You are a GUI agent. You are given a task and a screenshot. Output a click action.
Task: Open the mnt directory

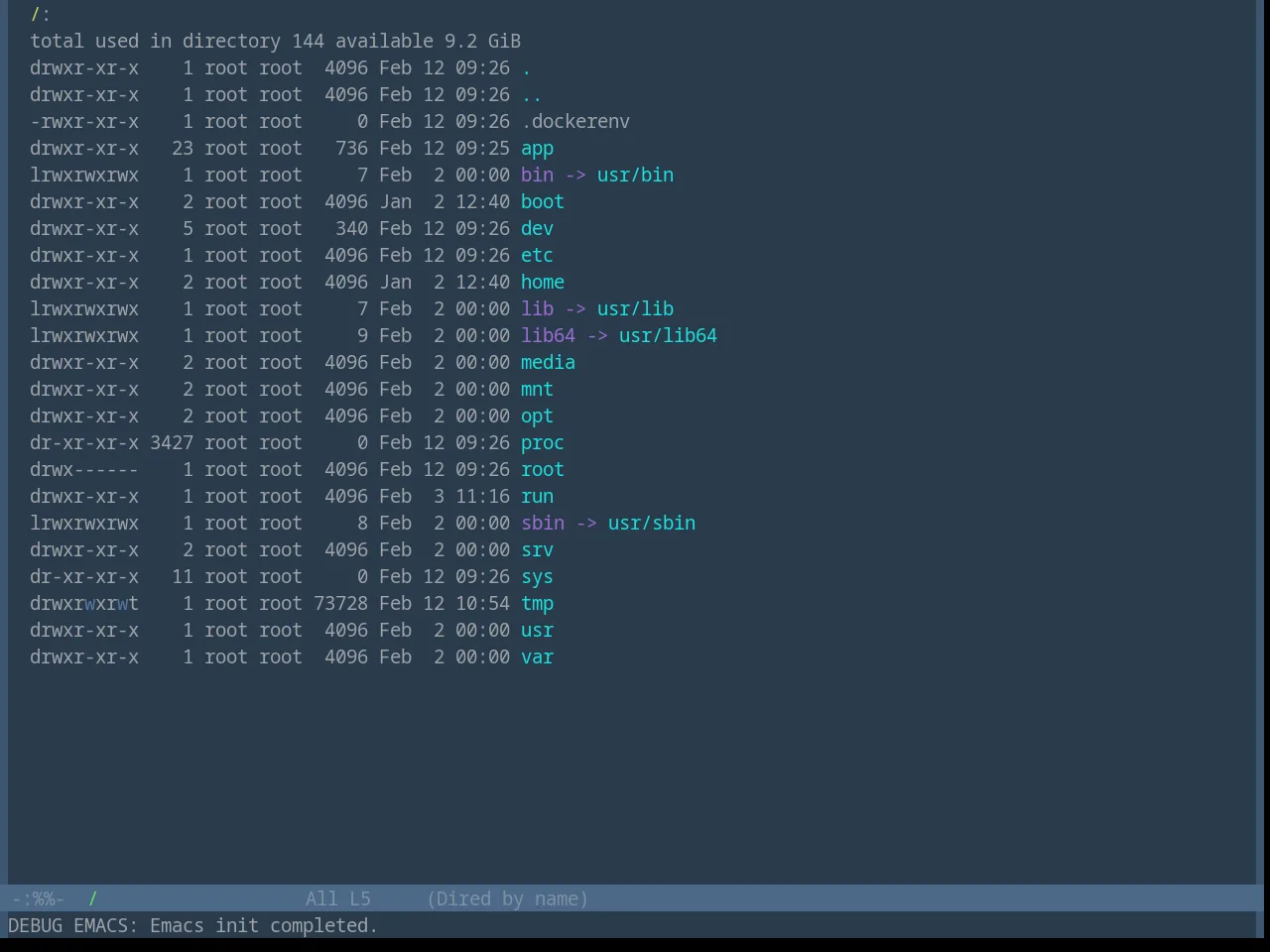point(537,390)
